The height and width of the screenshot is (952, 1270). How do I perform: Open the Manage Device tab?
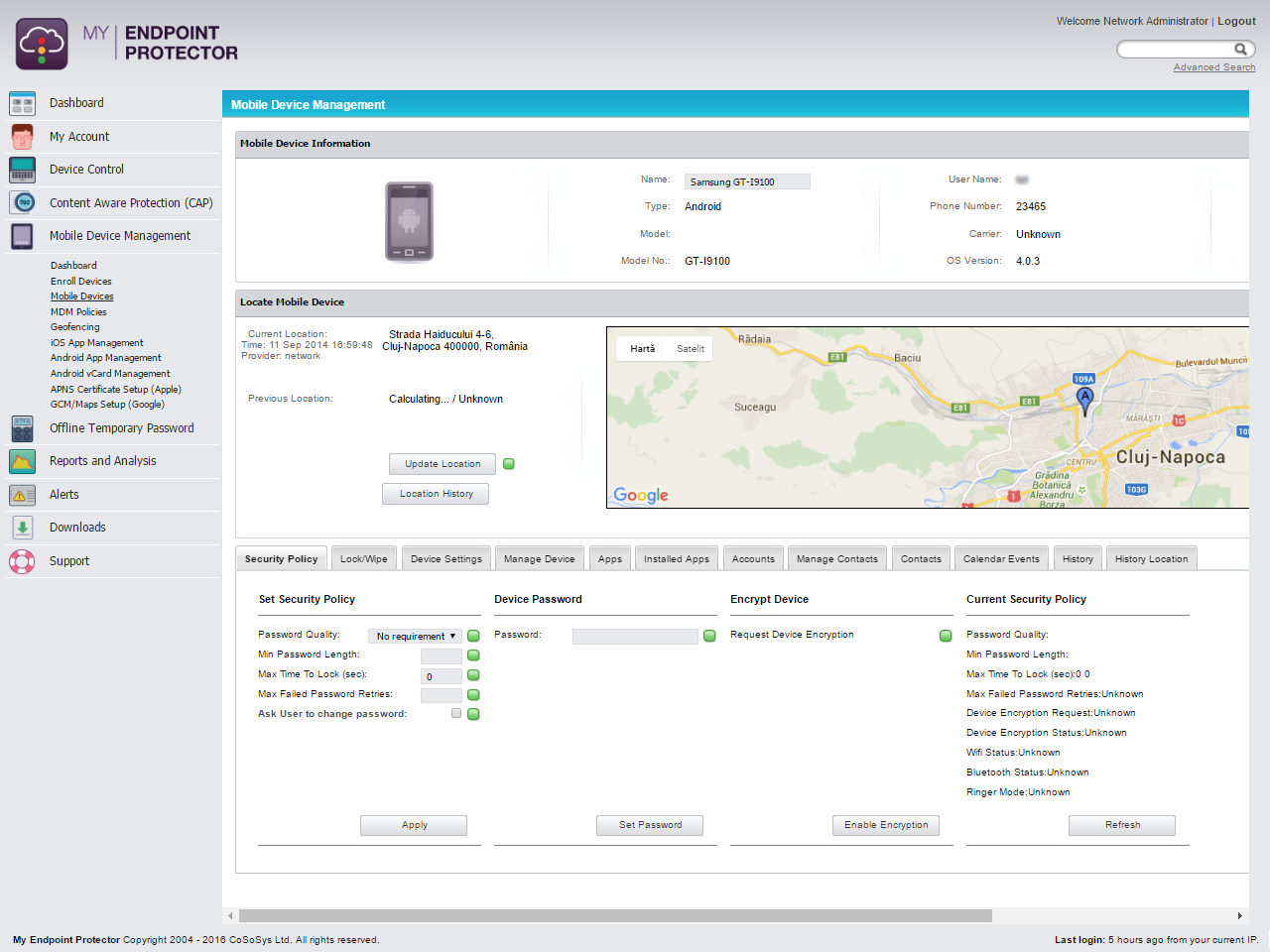[540, 559]
